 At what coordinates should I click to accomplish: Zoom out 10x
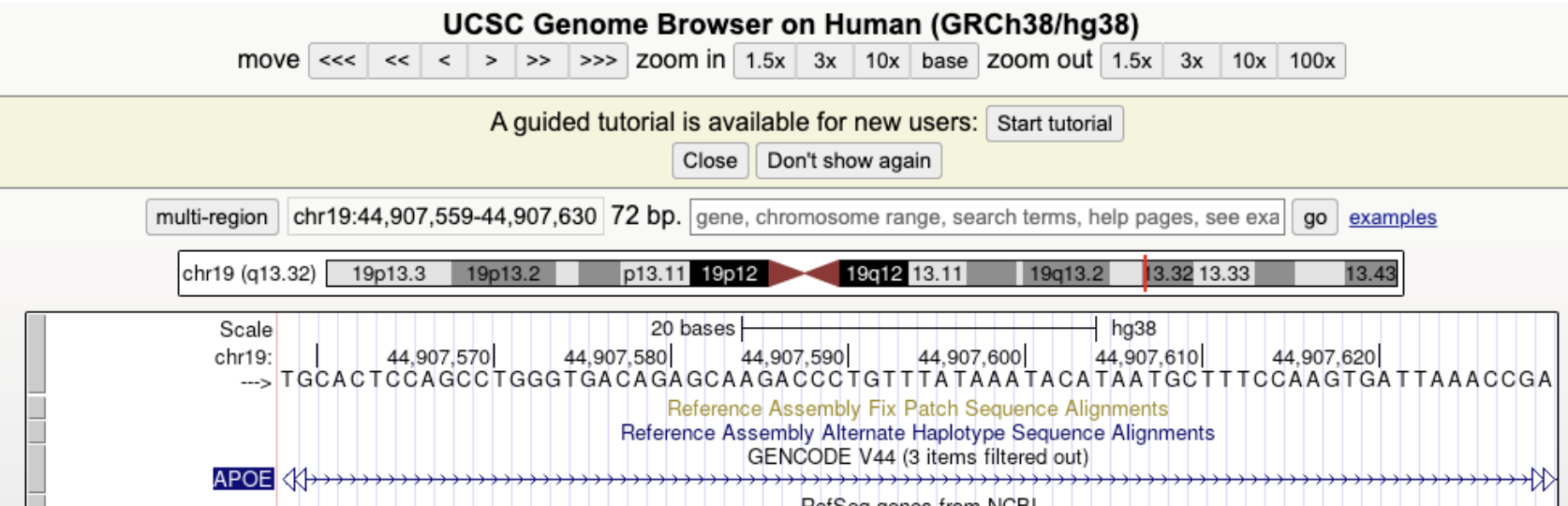point(1249,61)
